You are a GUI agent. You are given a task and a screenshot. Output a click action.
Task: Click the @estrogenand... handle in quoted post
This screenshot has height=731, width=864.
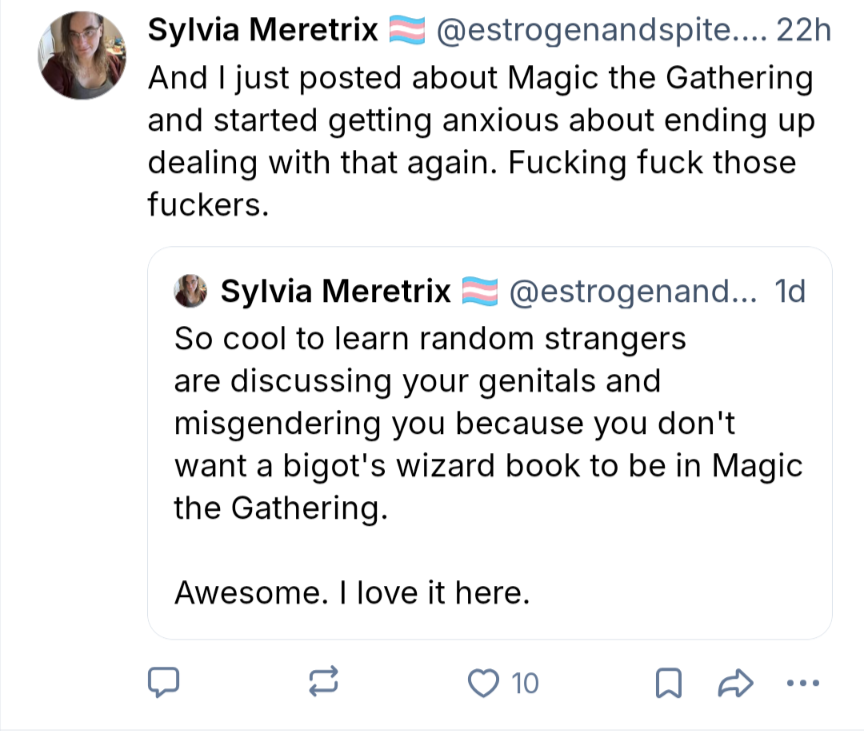point(633,291)
